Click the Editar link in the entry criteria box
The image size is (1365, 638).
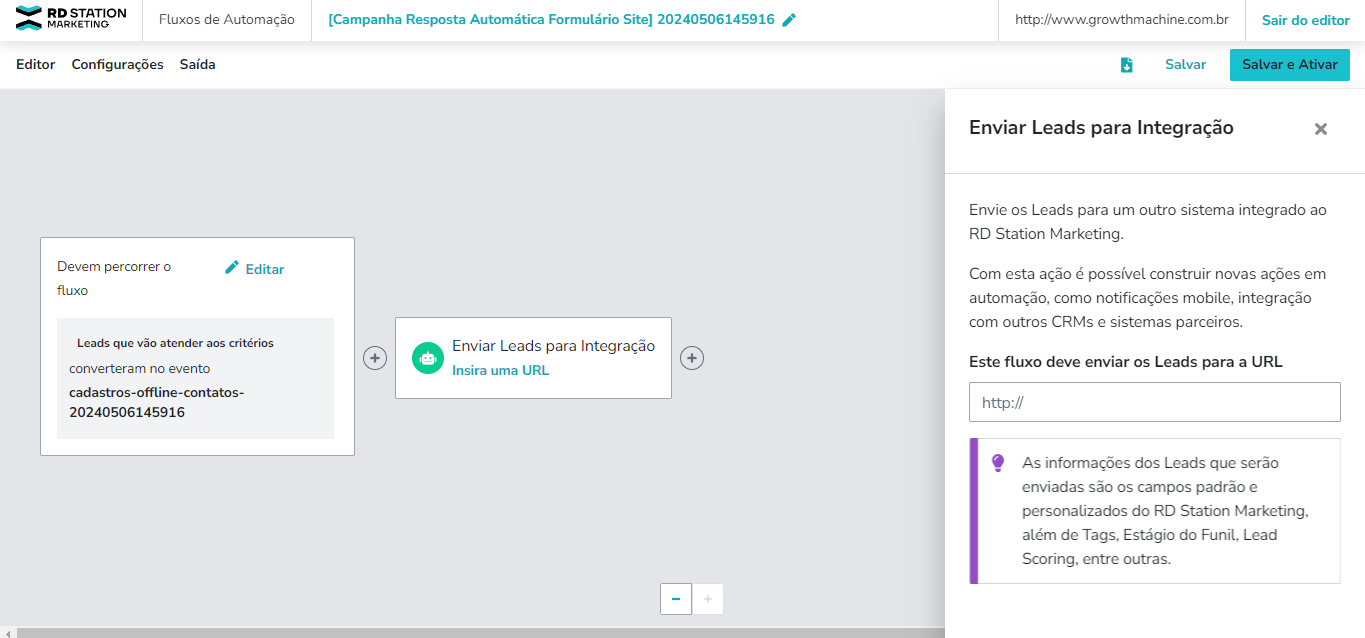[x=255, y=269]
